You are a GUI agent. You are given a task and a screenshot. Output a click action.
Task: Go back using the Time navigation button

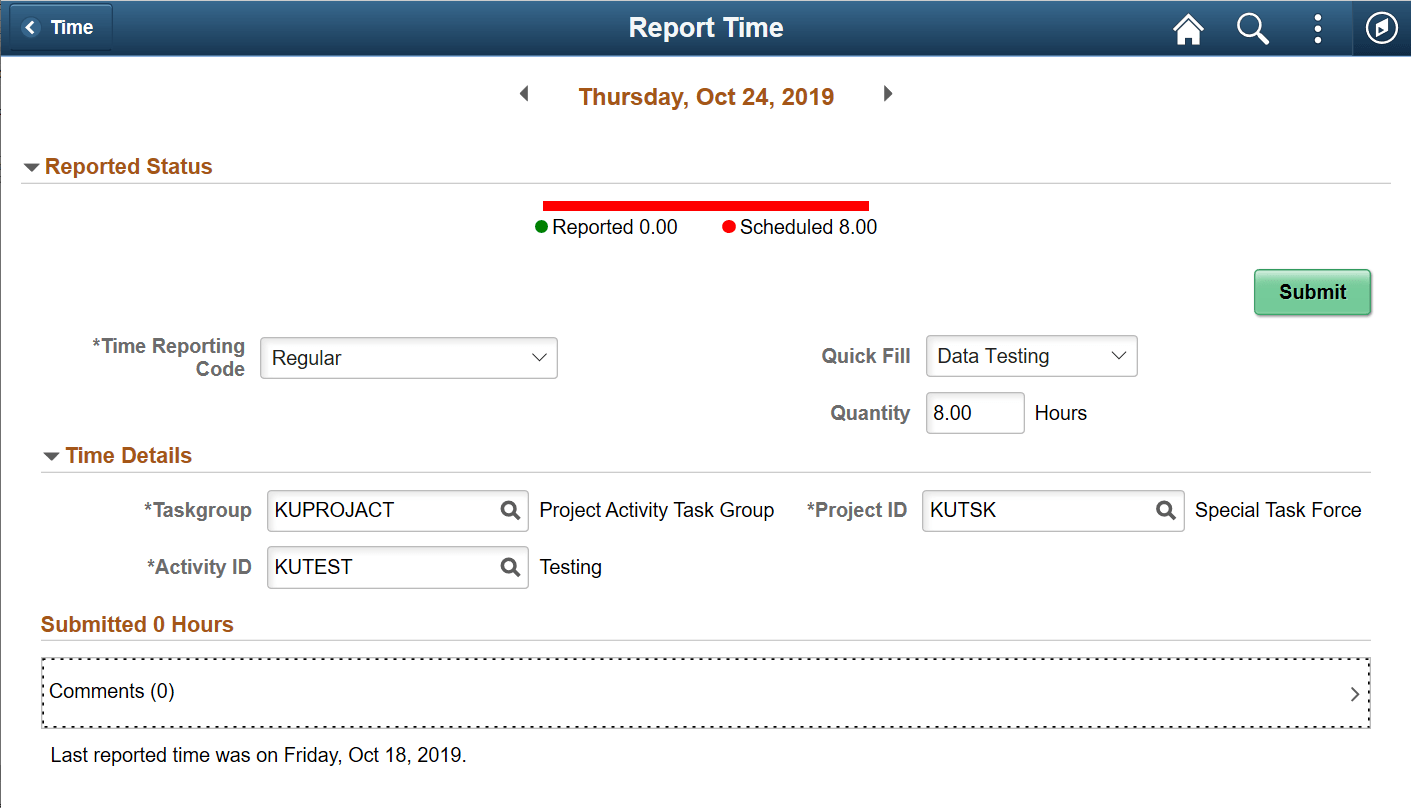(60, 27)
